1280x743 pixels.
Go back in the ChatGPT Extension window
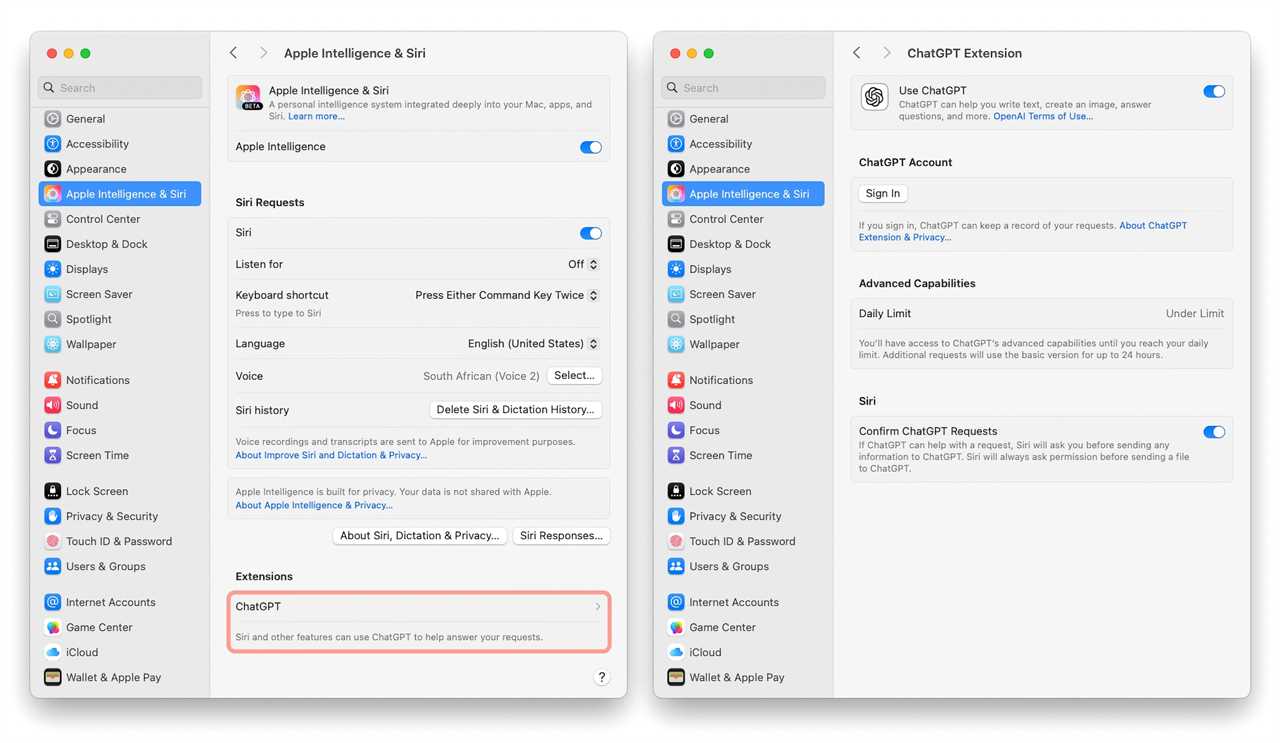point(857,53)
